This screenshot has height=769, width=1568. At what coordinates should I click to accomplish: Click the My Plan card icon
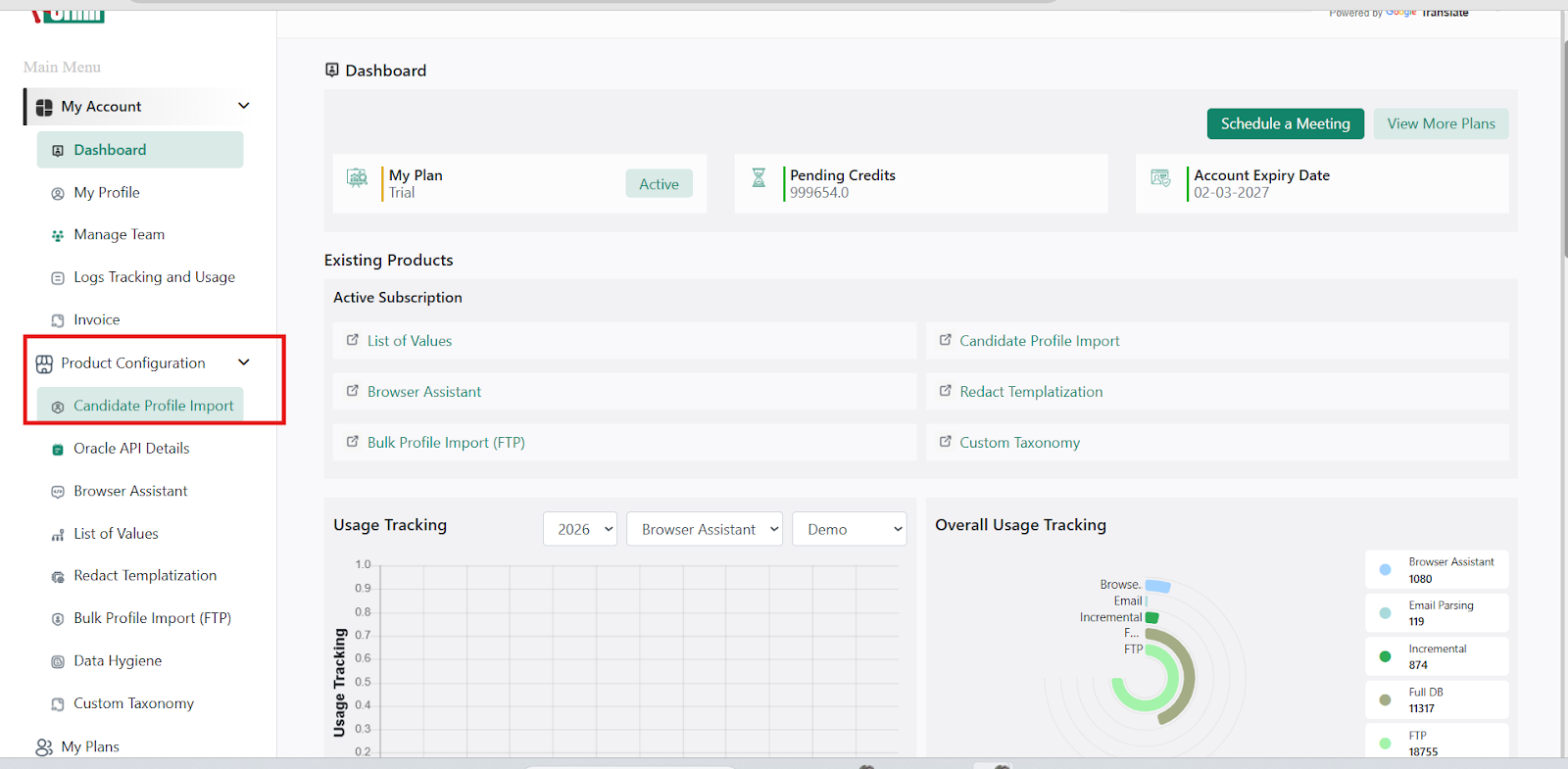click(x=357, y=178)
